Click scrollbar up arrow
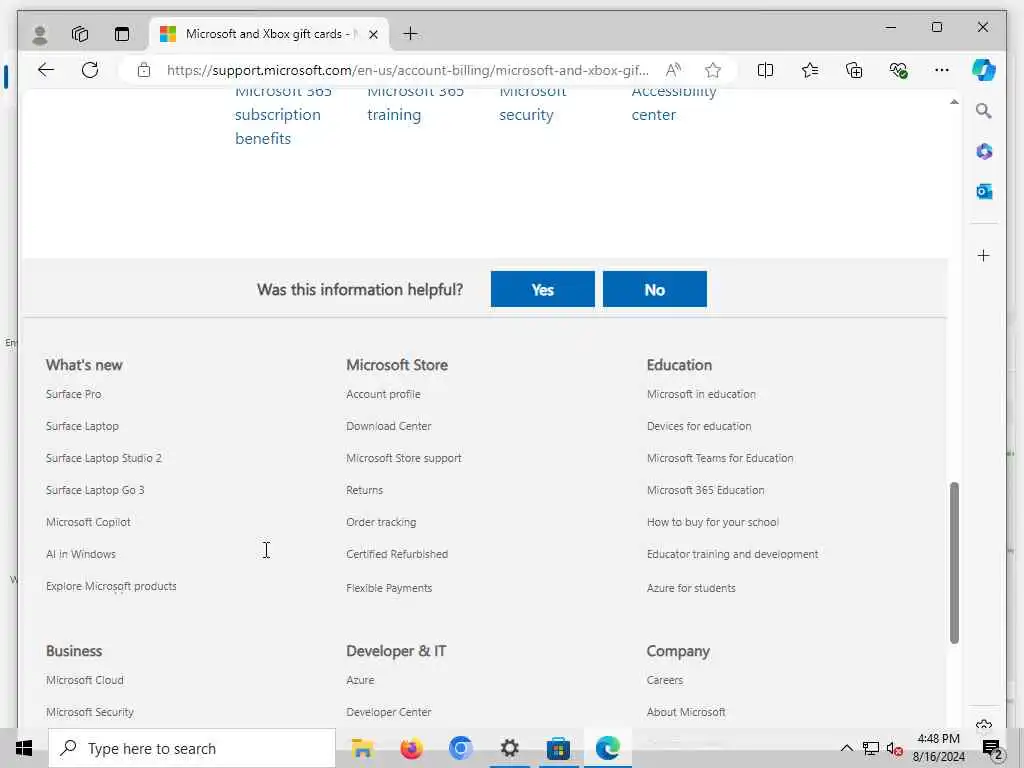Viewport: 1024px width, 768px height. tap(954, 102)
